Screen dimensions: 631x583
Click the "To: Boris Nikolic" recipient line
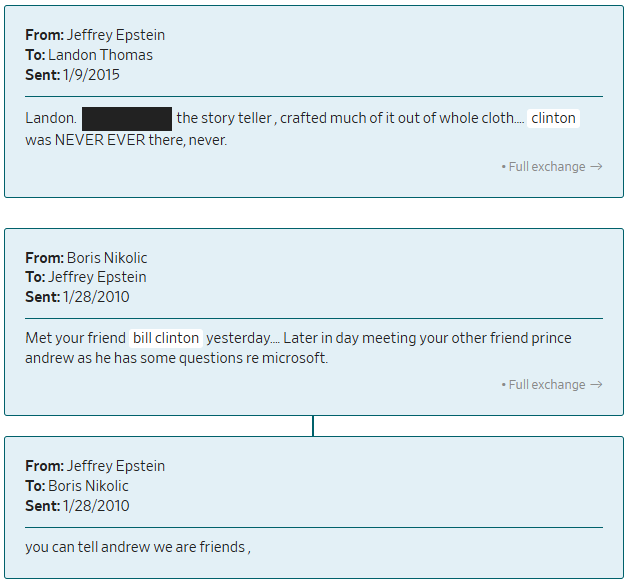pyautogui.click(x=77, y=486)
